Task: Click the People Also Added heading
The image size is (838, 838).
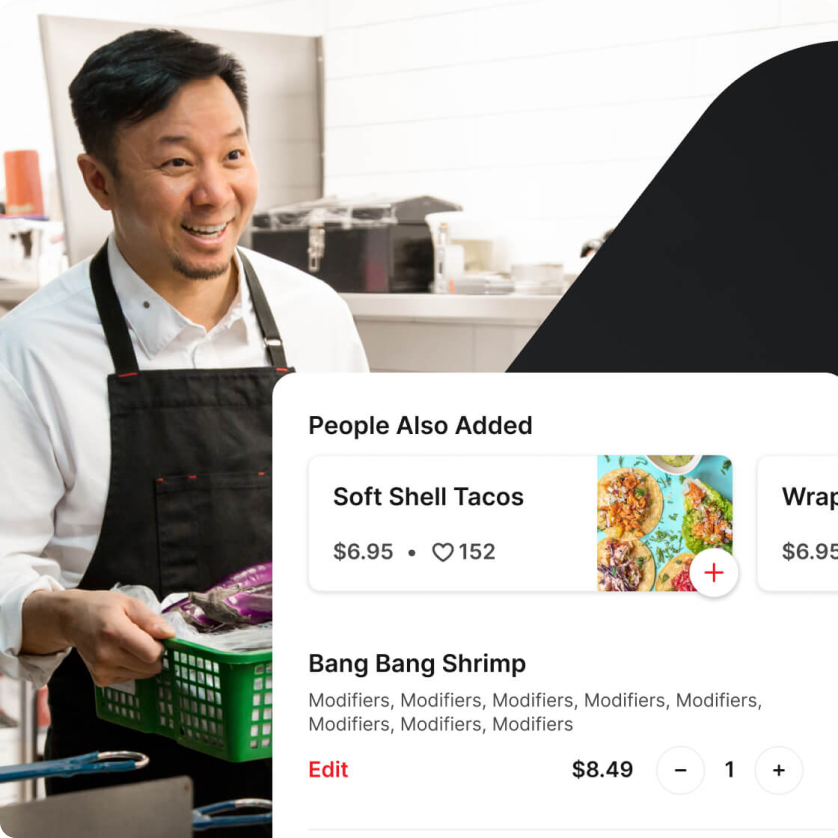Action: [x=420, y=425]
